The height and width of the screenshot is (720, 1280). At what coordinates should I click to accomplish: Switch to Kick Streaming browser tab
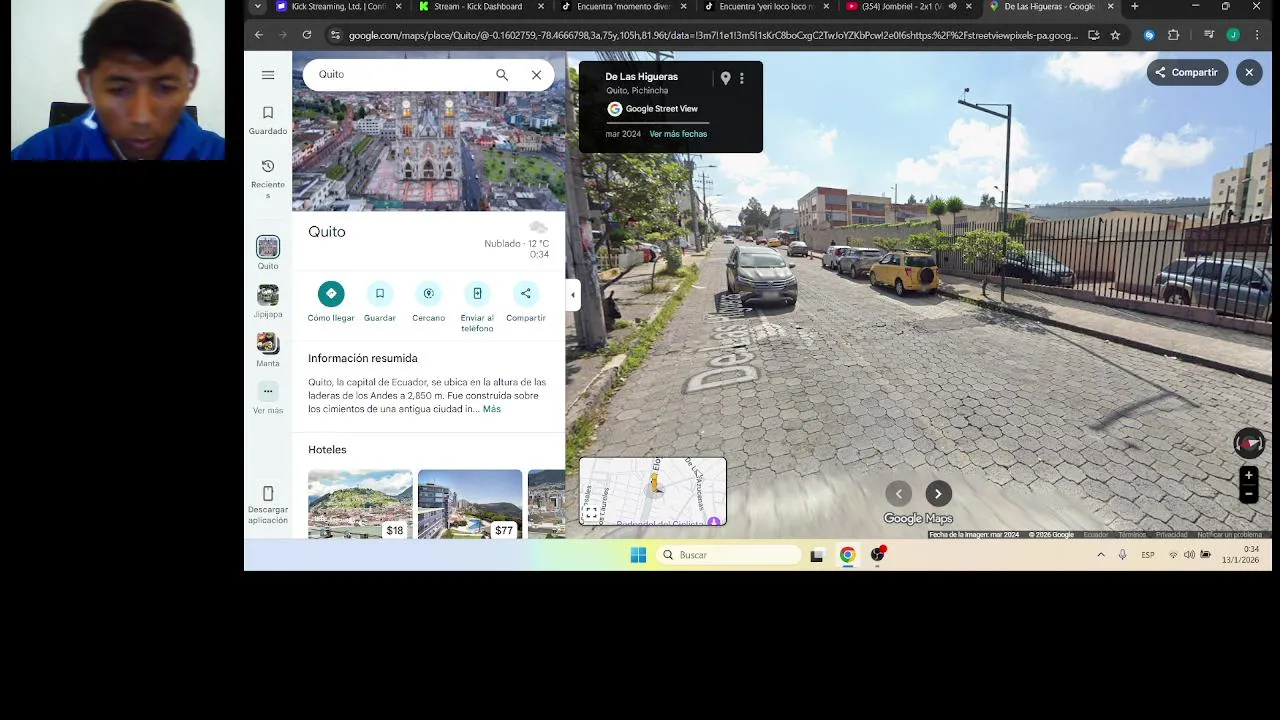(x=339, y=7)
